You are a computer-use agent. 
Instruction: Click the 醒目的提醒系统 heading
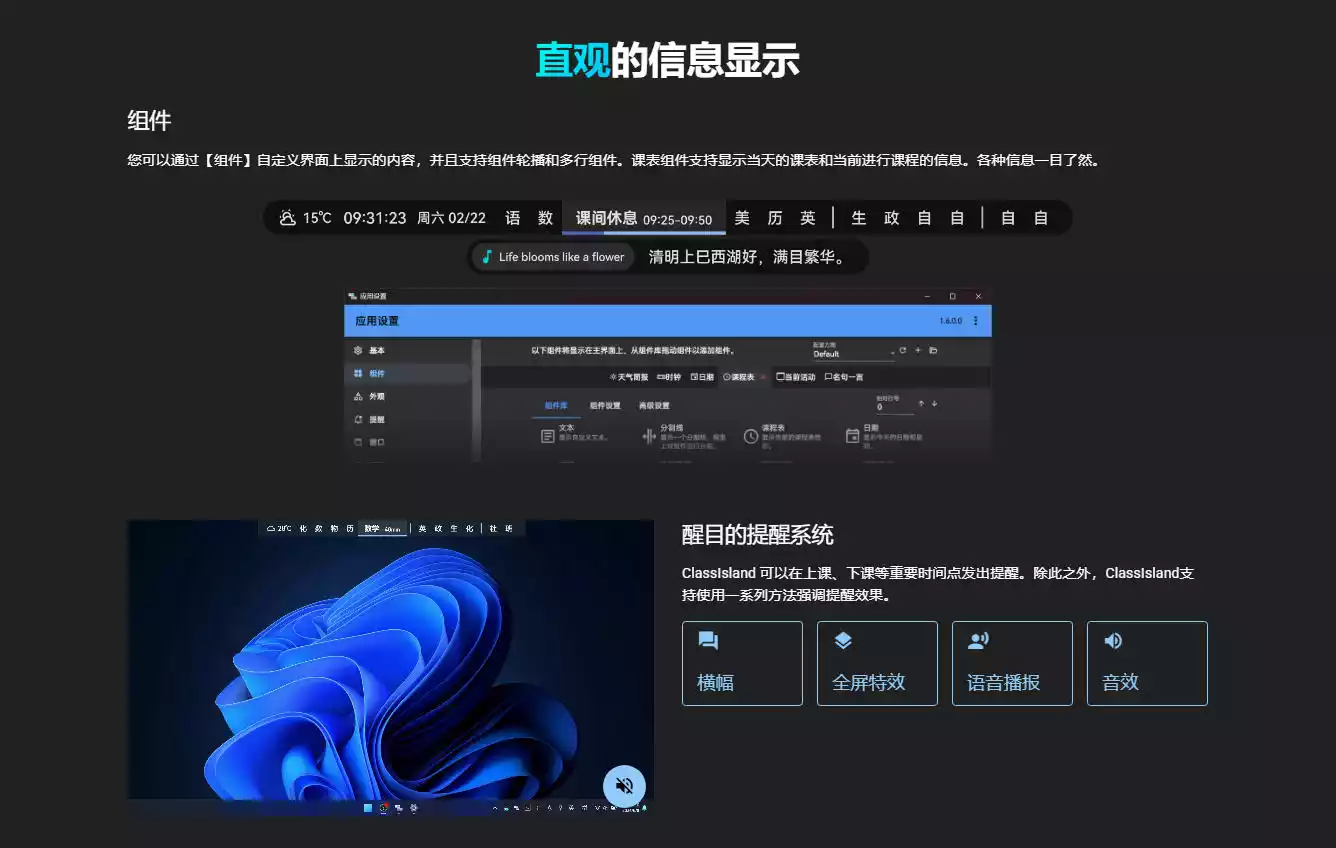[x=758, y=535]
